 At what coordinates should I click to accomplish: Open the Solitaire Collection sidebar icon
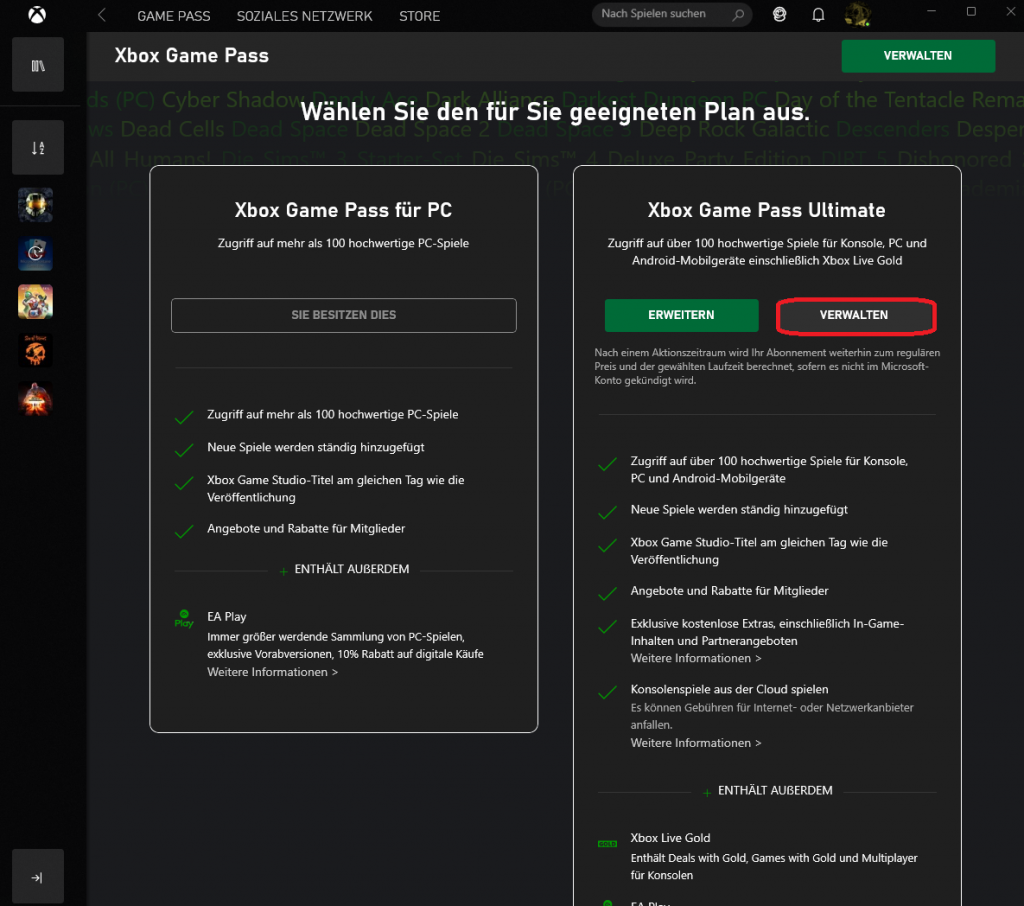pyautogui.click(x=36, y=253)
